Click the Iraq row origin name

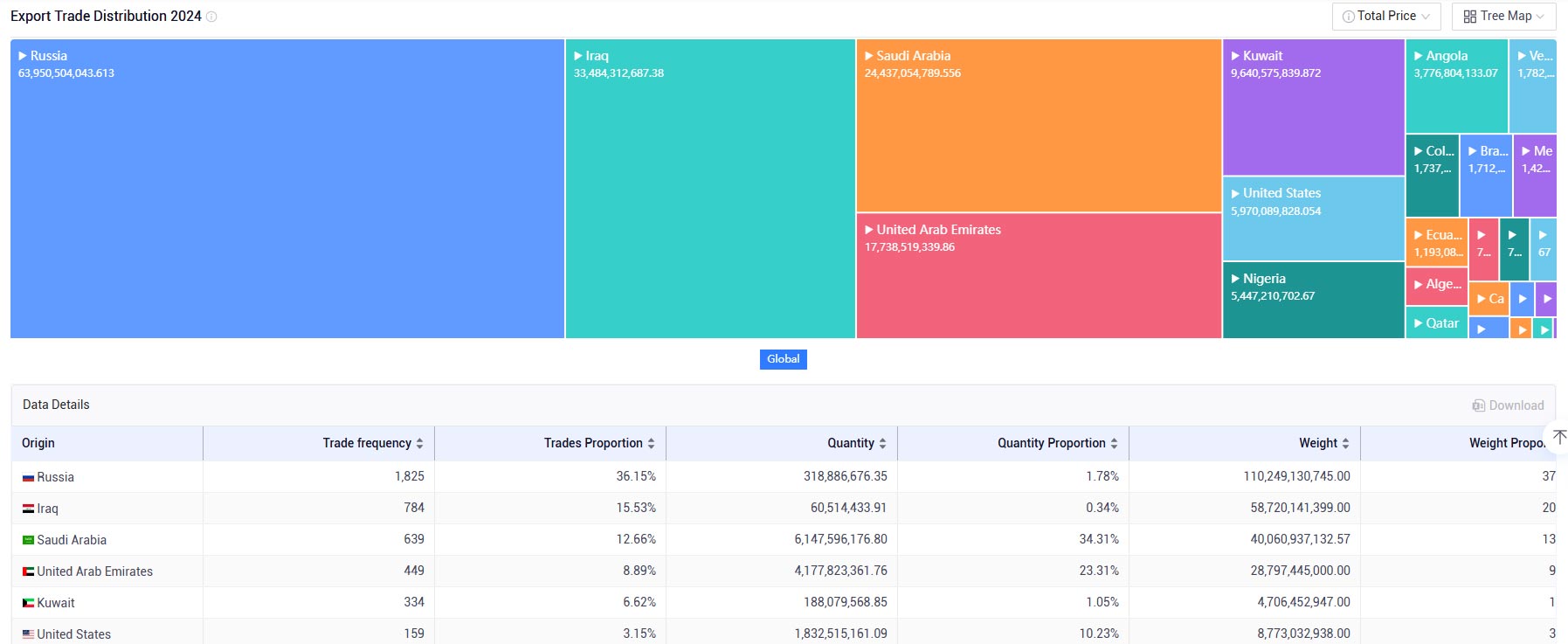coord(48,509)
